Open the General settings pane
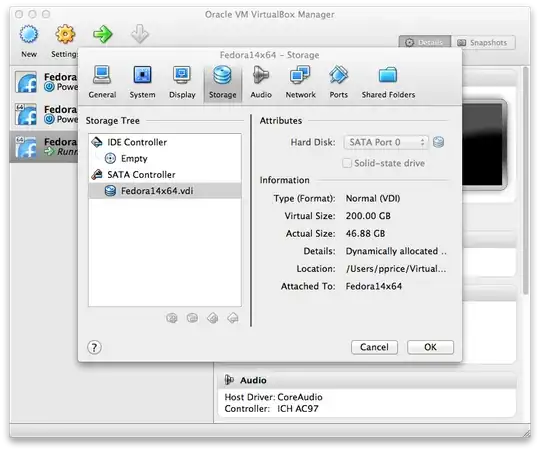 point(102,82)
